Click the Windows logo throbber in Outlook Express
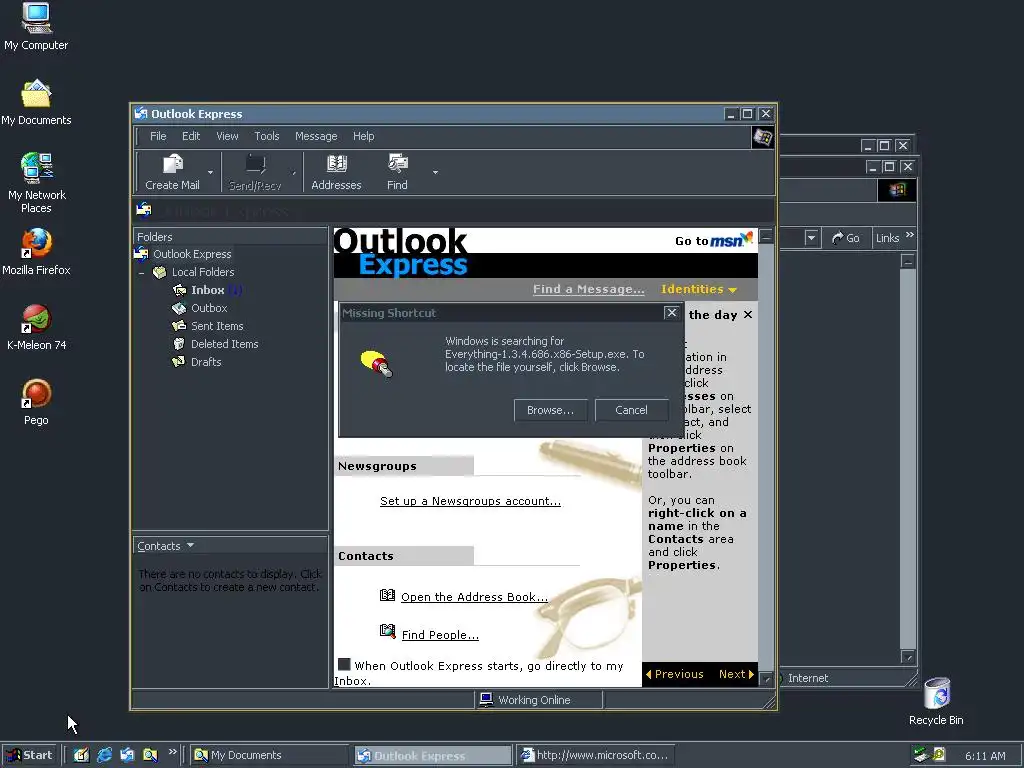 coord(762,137)
